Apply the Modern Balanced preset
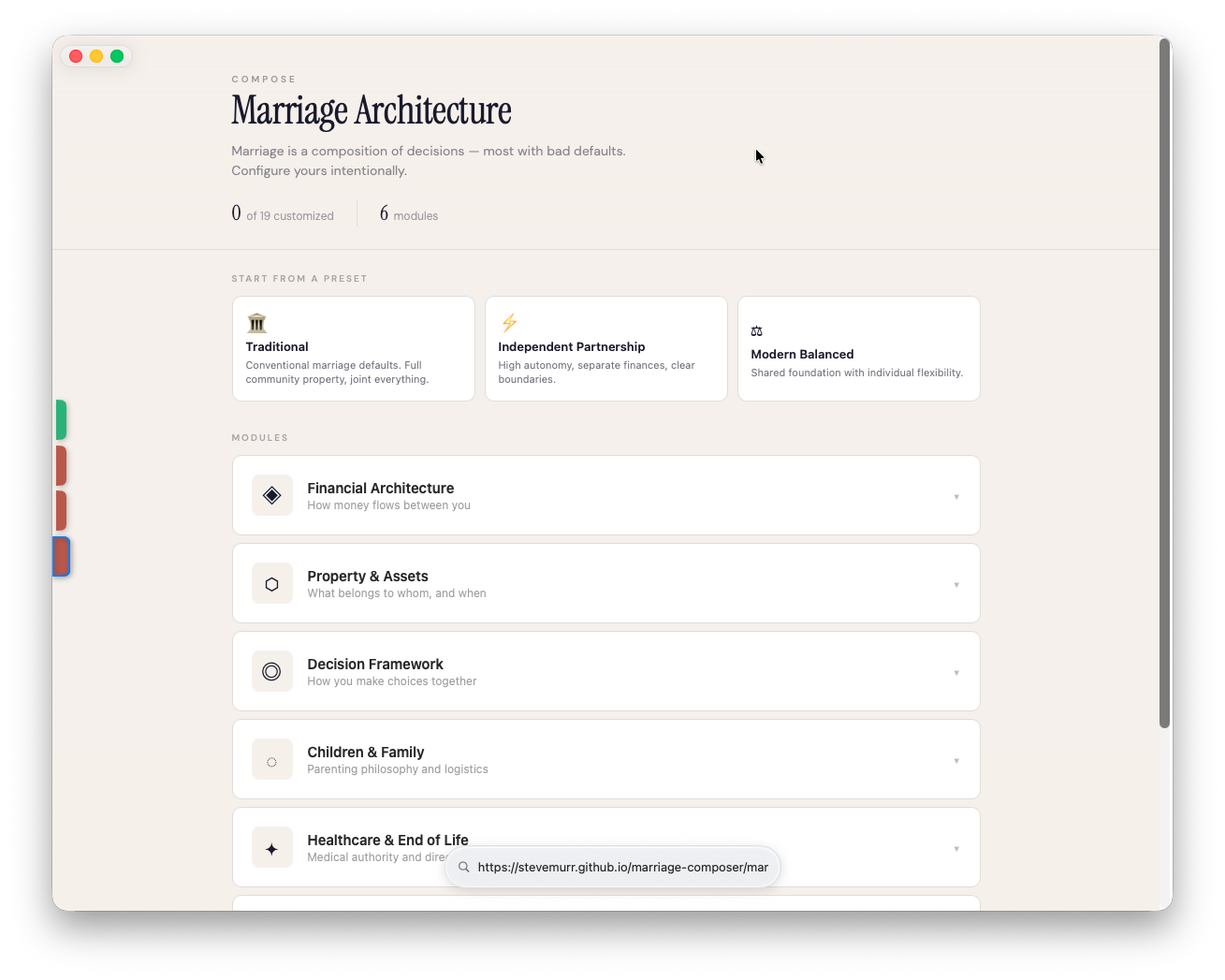The image size is (1225, 980). click(858, 348)
